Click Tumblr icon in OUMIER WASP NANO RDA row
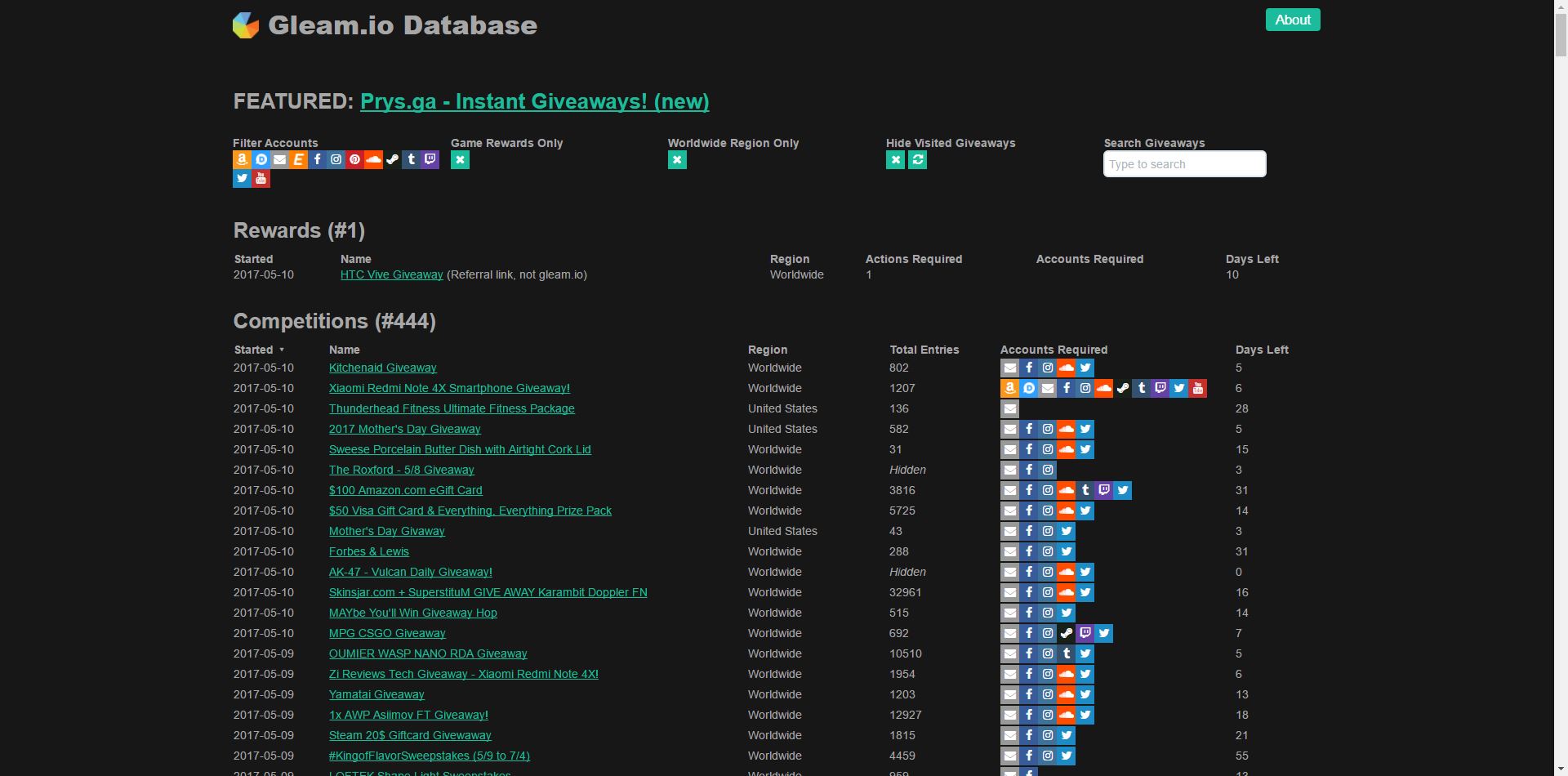The image size is (1568, 776). 1066,653
